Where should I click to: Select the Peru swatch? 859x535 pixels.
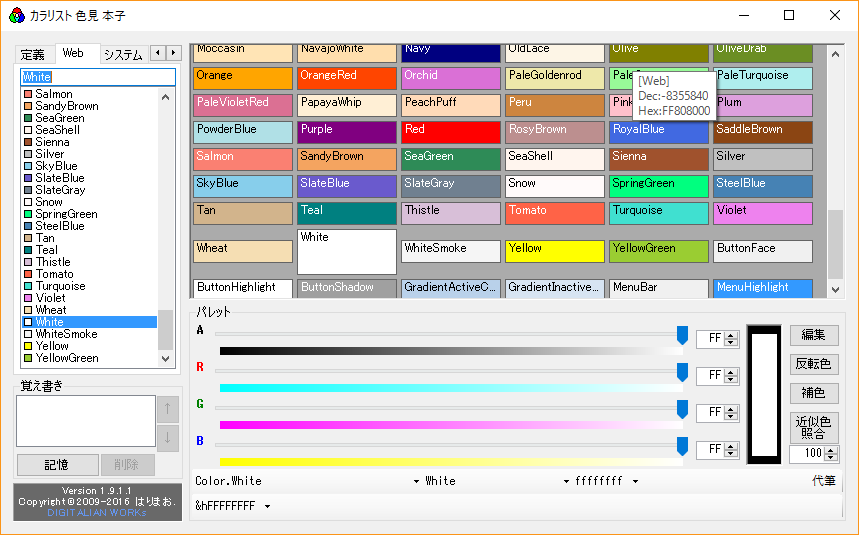point(555,105)
